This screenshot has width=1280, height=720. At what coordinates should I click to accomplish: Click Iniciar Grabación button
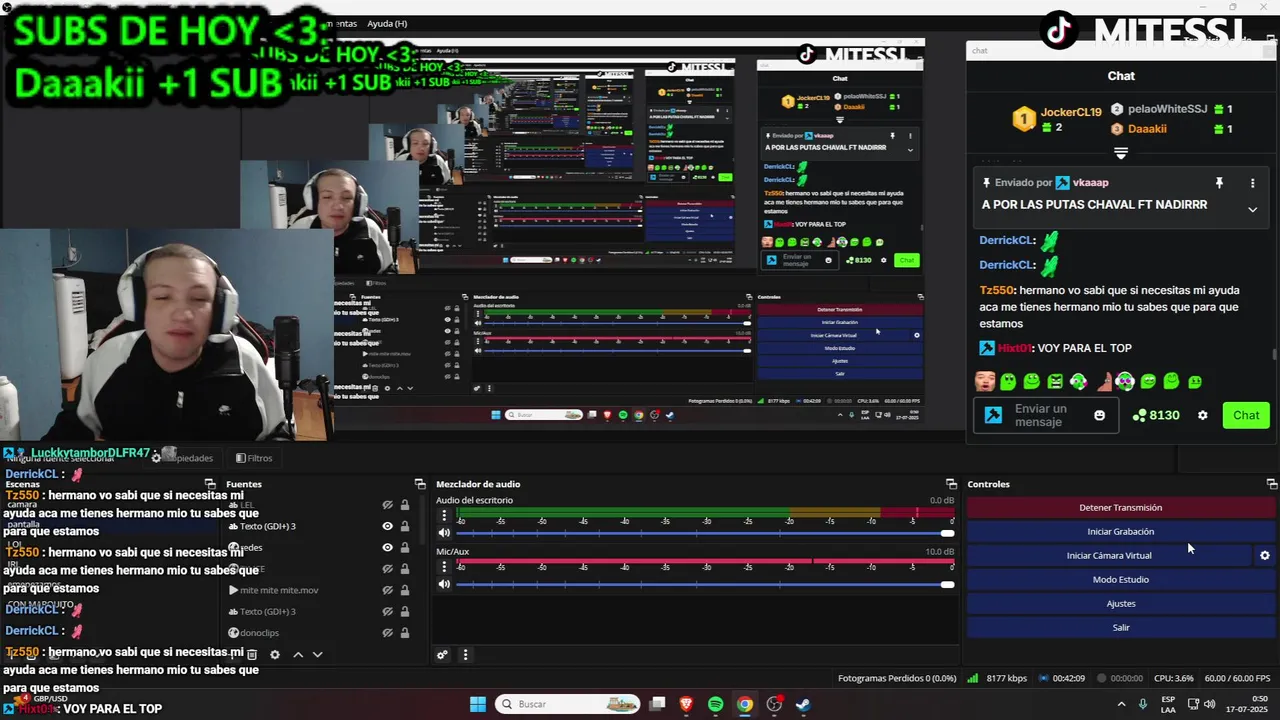[1120, 531]
